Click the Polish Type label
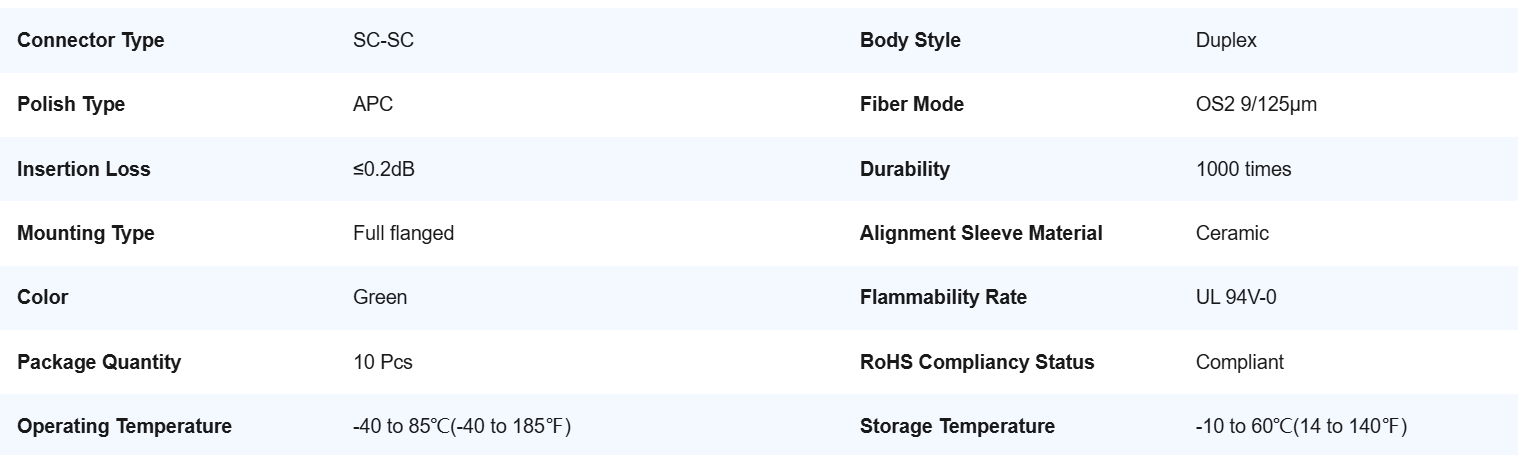Image resolution: width=1518 pixels, height=455 pixels. [x=71, y=105]
